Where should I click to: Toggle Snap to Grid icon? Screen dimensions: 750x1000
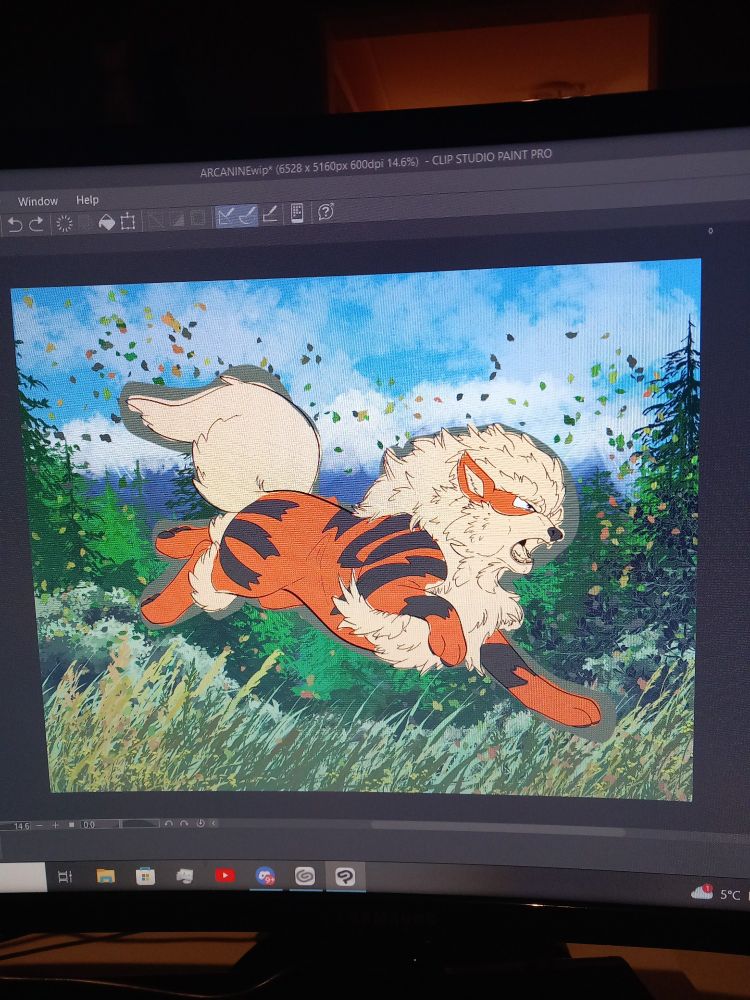(x=270, y=214)
